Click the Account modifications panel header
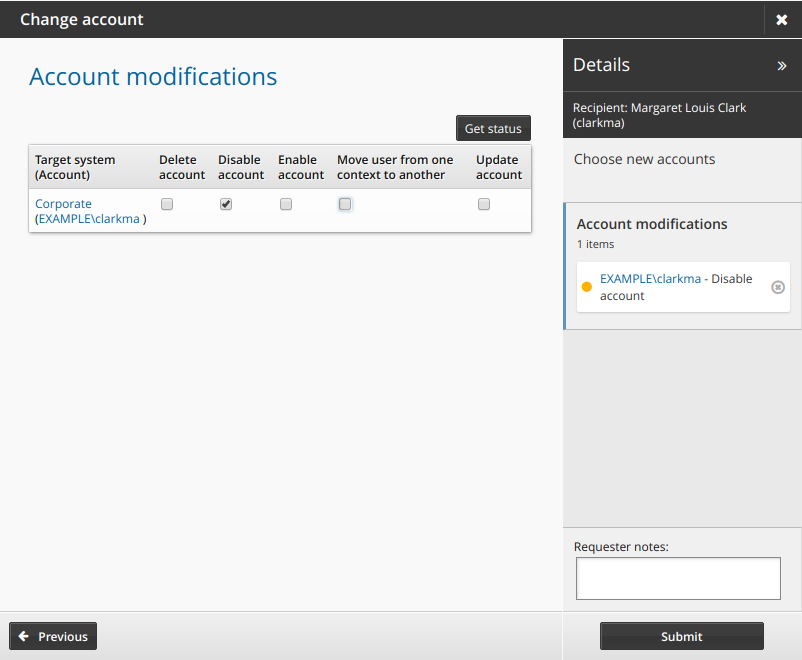Image resolution: width=802 pixels, height=660 pixels. 651,224
